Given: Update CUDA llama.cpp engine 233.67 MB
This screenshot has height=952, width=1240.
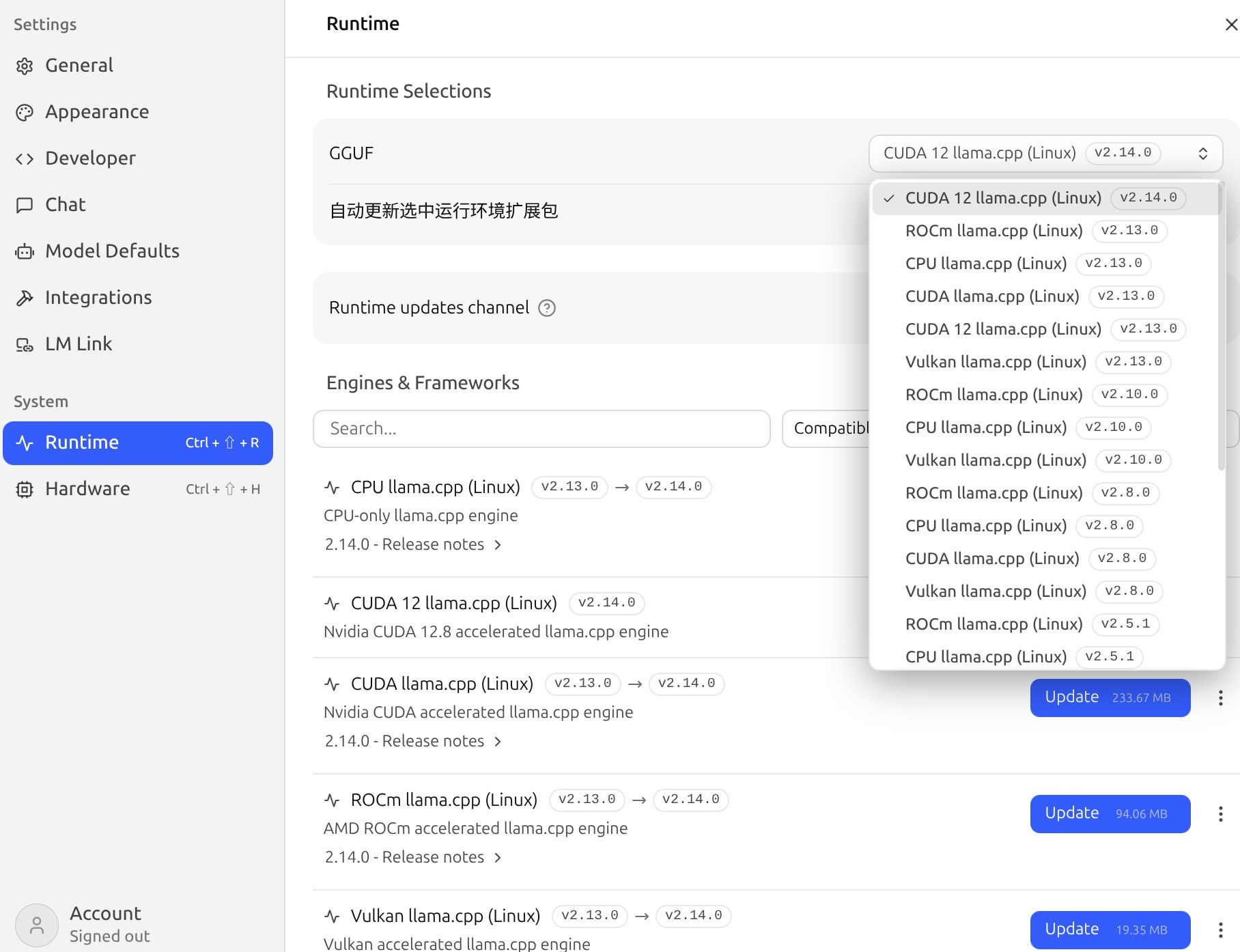Looking at the screenshot, I should [x=1110, y=698].
